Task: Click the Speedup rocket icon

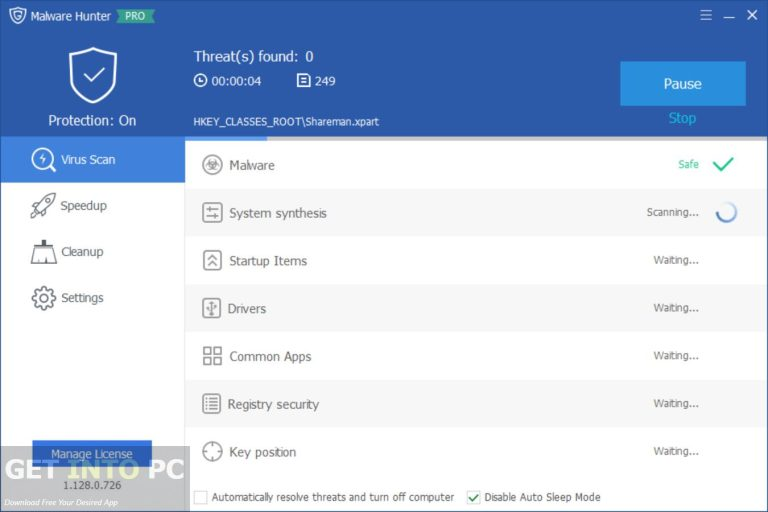Action: click(43, 205)
